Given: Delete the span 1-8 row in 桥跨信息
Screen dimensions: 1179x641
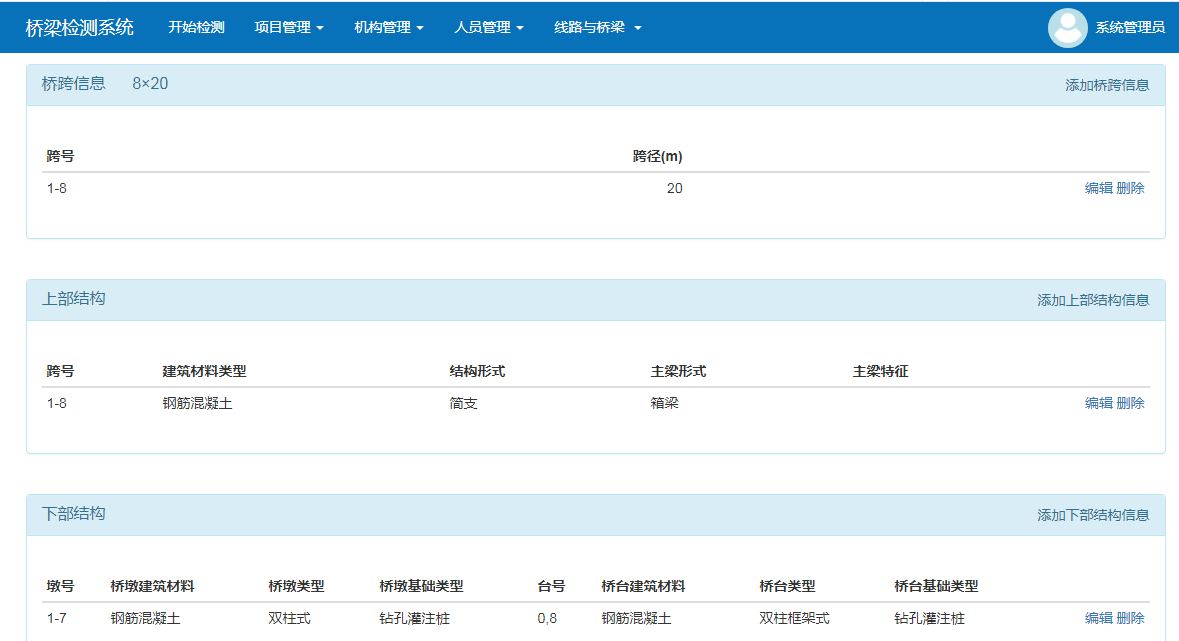Looking at the screenshot, I should [x=1131, y=188].
